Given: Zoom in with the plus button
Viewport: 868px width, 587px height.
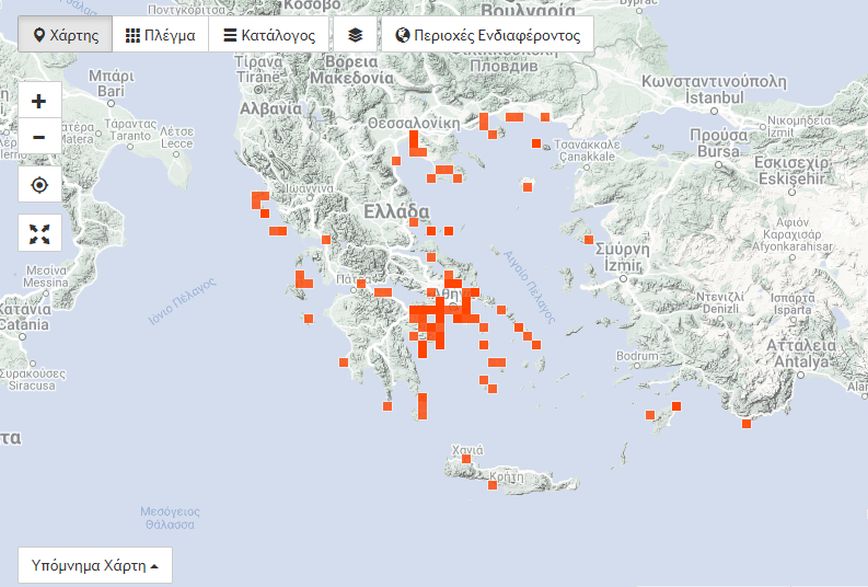Looking at the screenshot, I should tap(39, 101).
